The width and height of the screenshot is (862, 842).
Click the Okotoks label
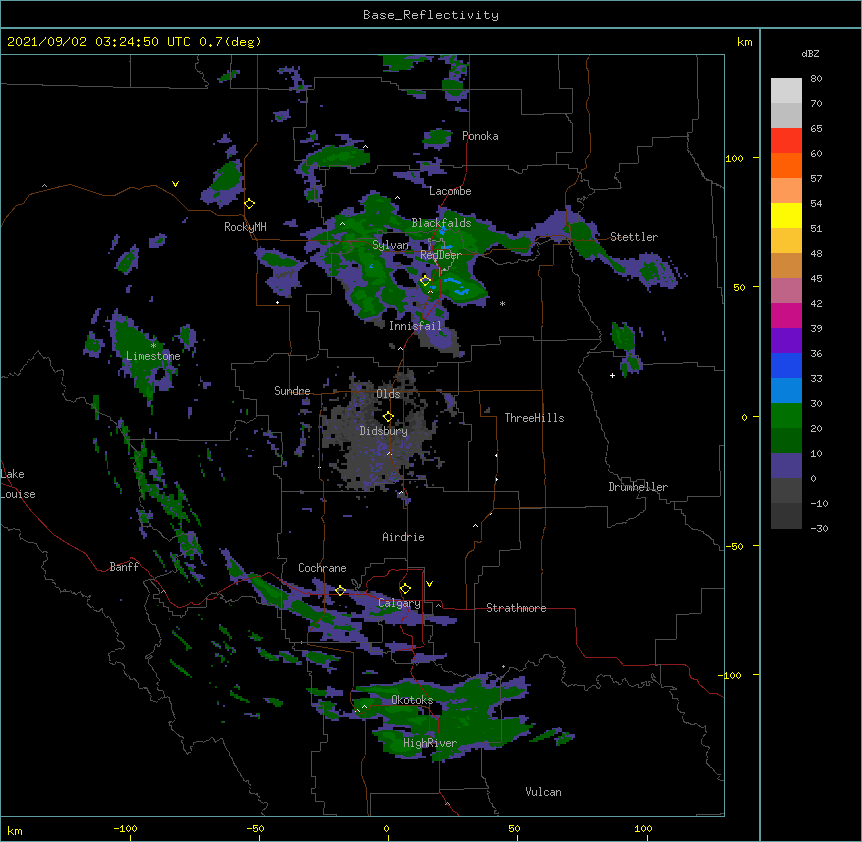[x=412, y=700]
